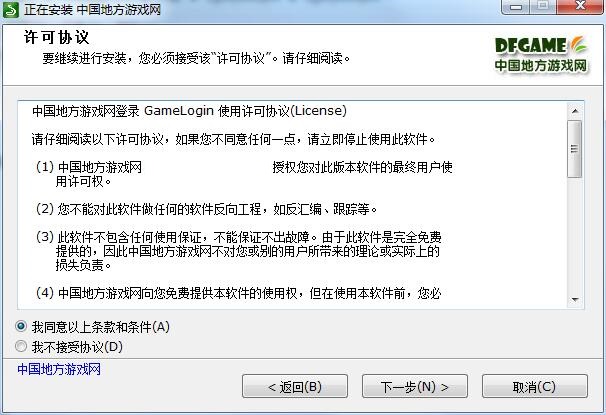Viewport: 606px width, 415px height.
Task: Maximize the installer window
Action: click(543, 7)
